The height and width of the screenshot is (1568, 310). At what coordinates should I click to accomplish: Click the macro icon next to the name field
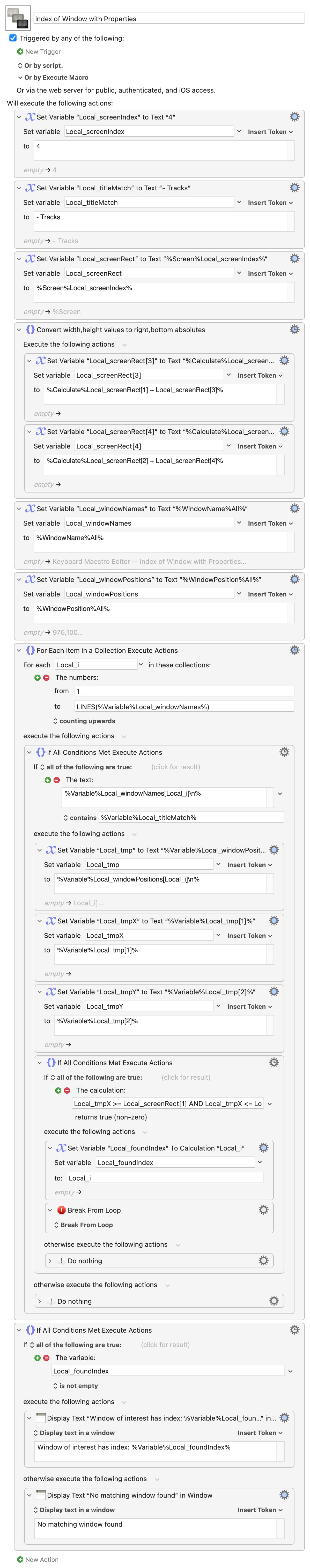coord(18,18)
